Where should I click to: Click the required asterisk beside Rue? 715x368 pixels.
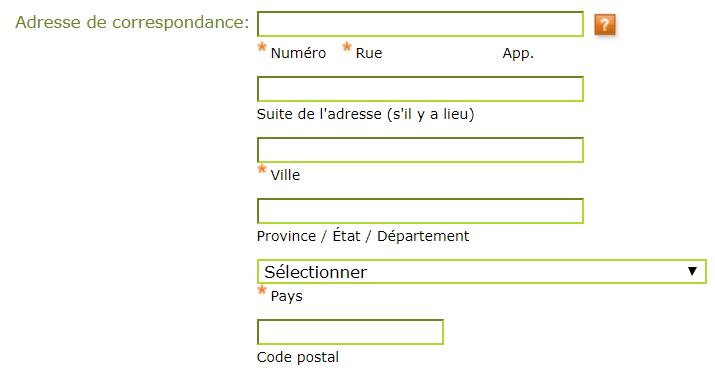tap(347, 47)
